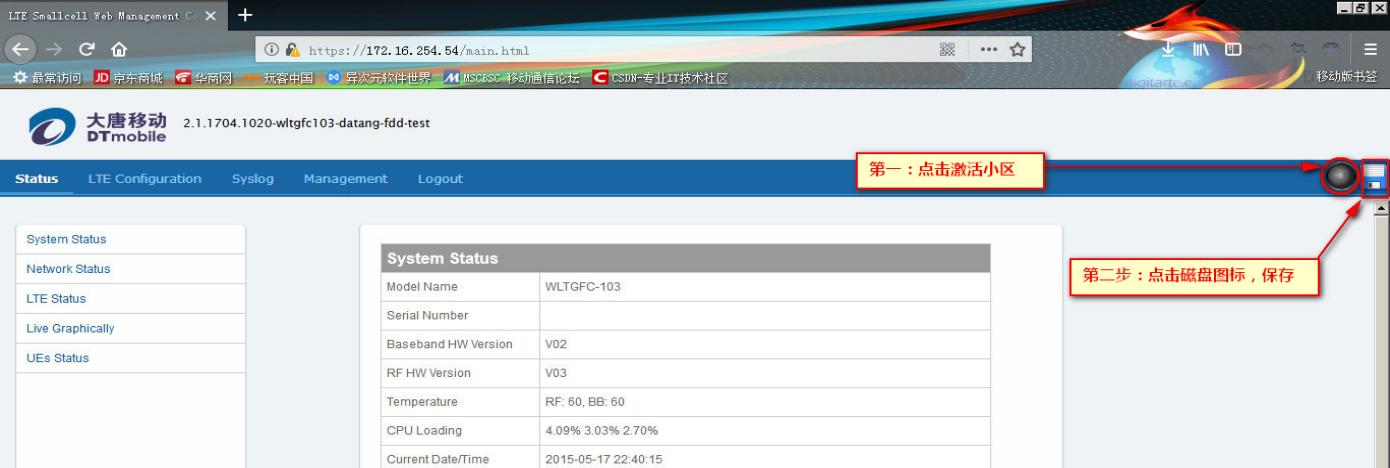Select Network Status in the sidebar
This screenshot has height=468, width=1390.
[x=68, y=269]
